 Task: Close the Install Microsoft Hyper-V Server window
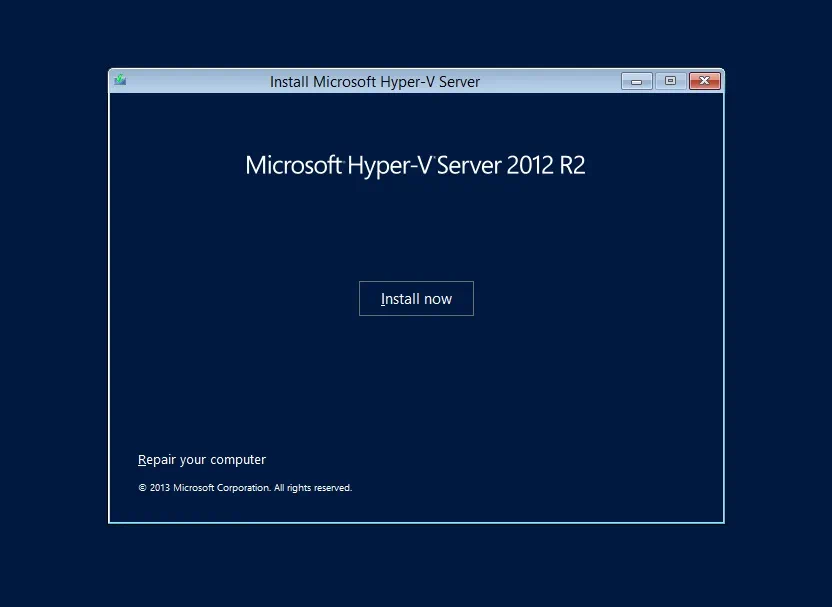coord(705,81)
